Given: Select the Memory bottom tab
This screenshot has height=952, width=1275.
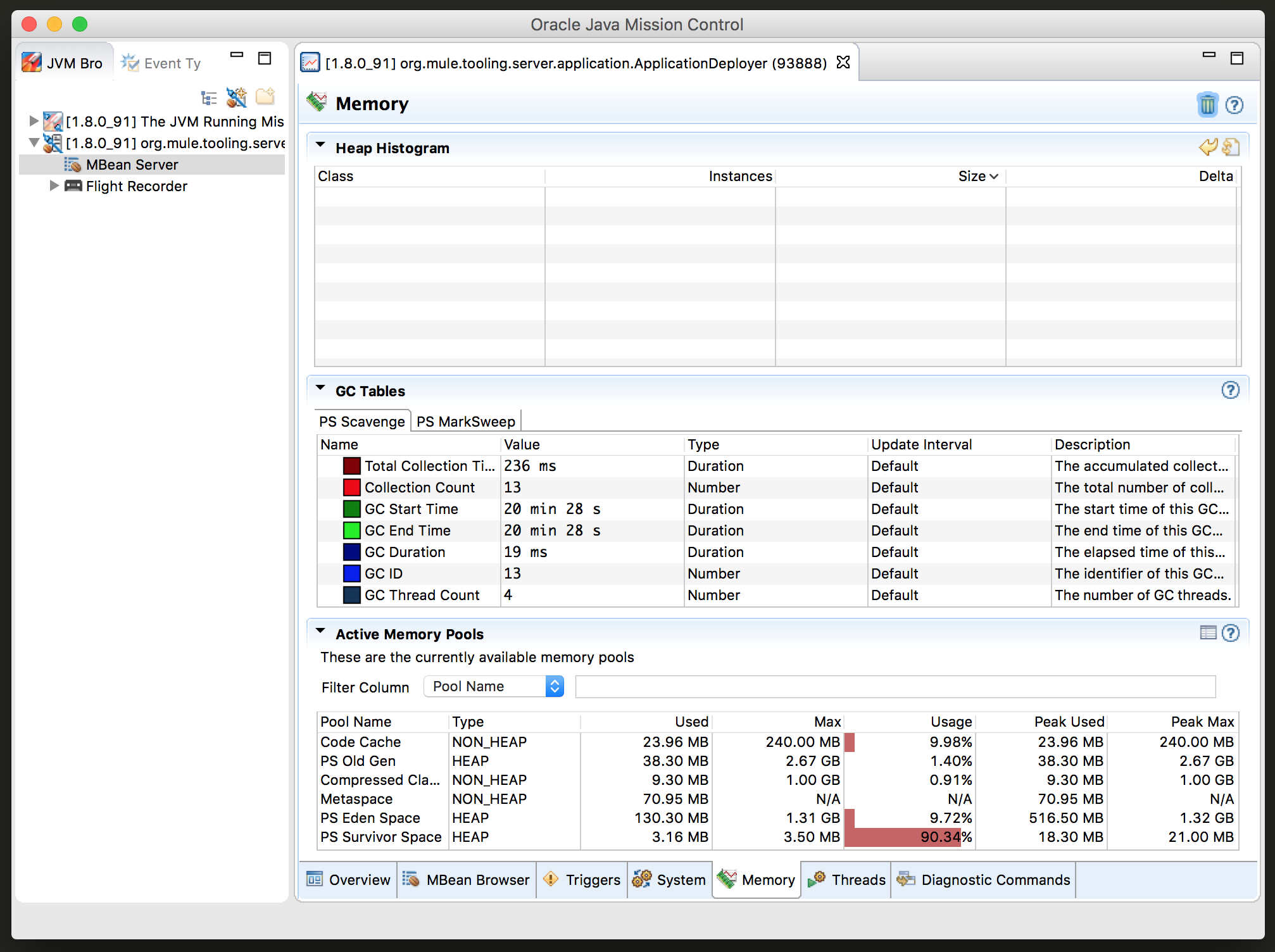Looking at the screenshot, I should pyautogui.click(x=757, y=879).
